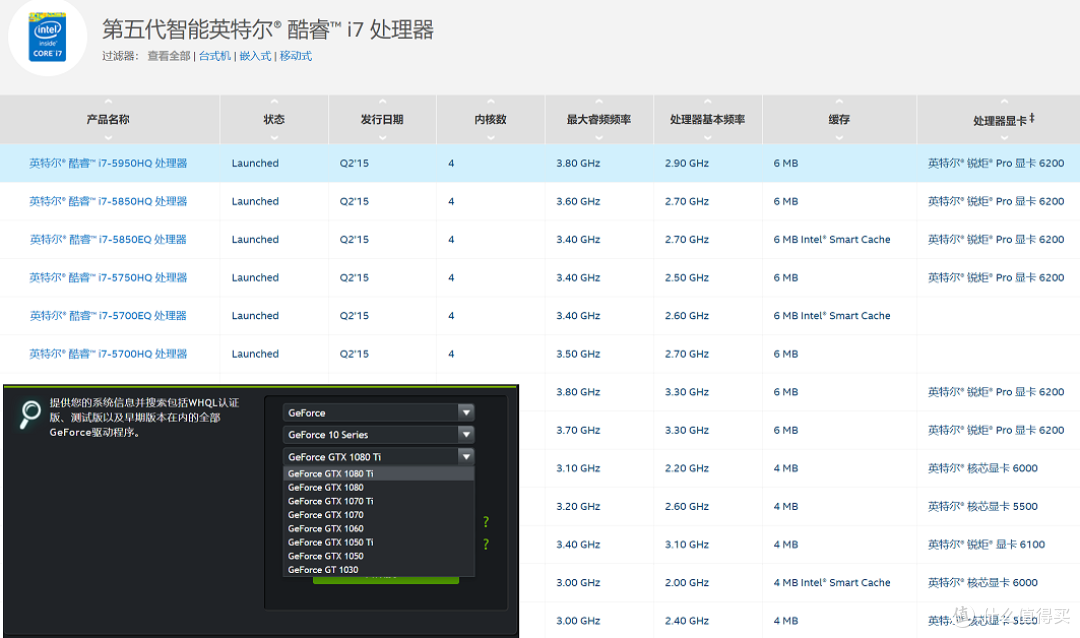Click '4 MB Intel Smart Cache' in the 2.00 GHz row
This screenshot has height=638, width=1080.
[832, 583]
